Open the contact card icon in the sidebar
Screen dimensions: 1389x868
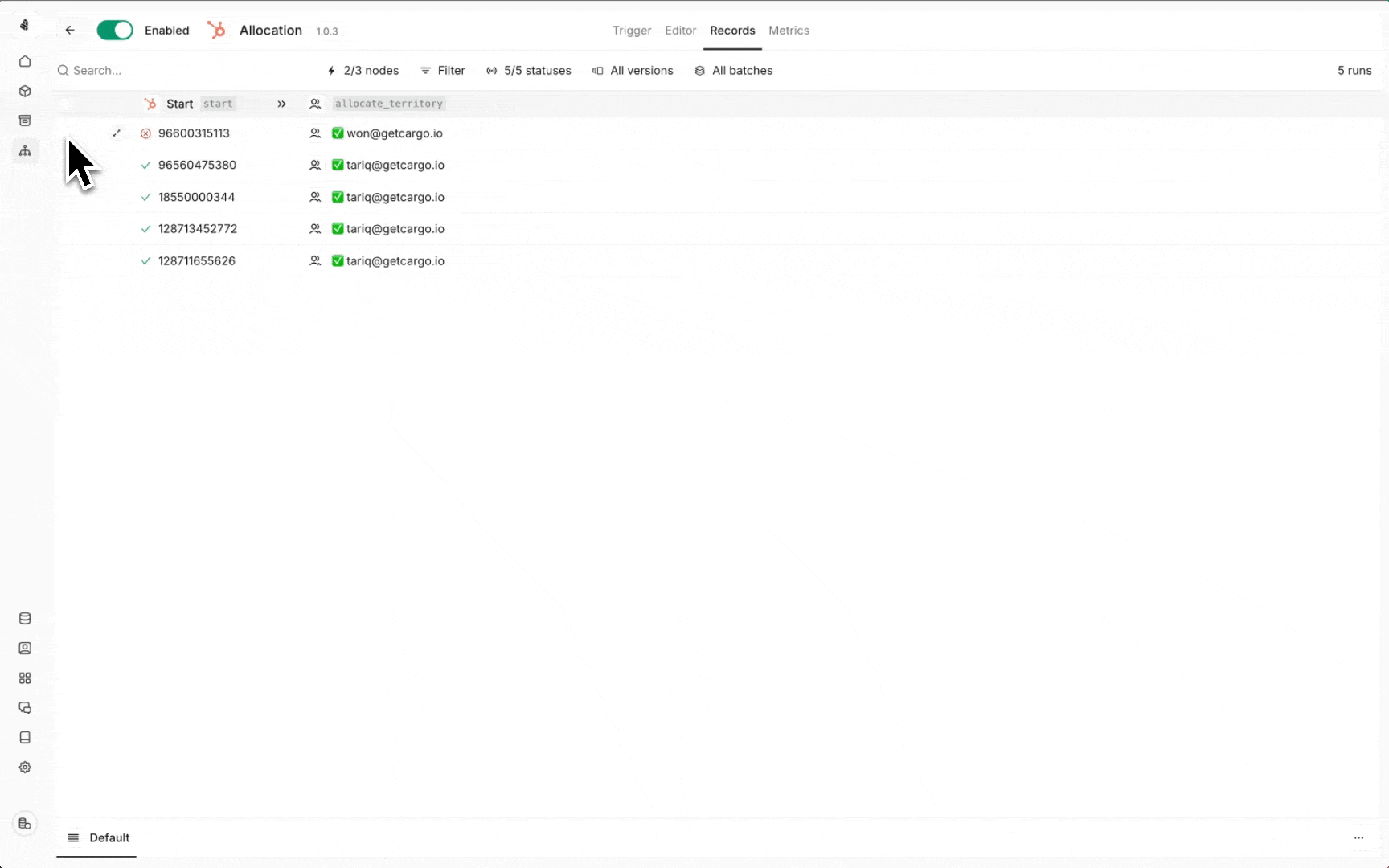tap(25, 648)
